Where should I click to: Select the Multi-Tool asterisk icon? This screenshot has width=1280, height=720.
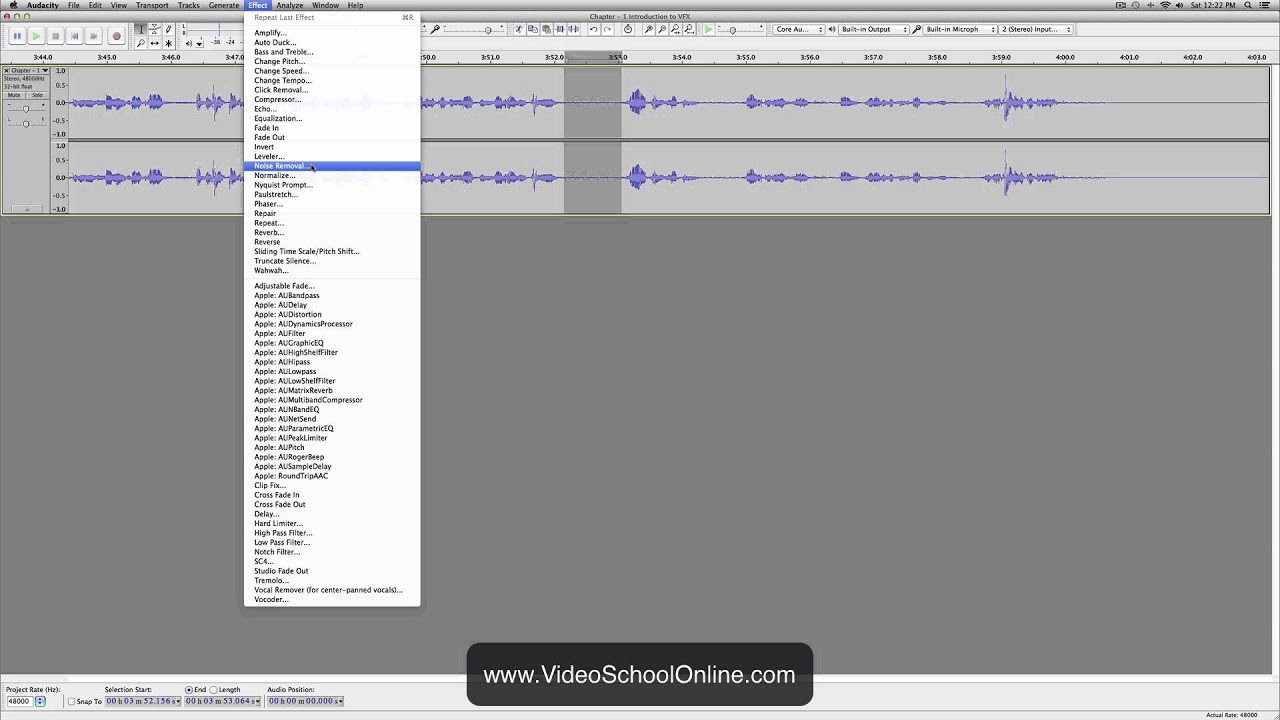(x=168, y=43)
